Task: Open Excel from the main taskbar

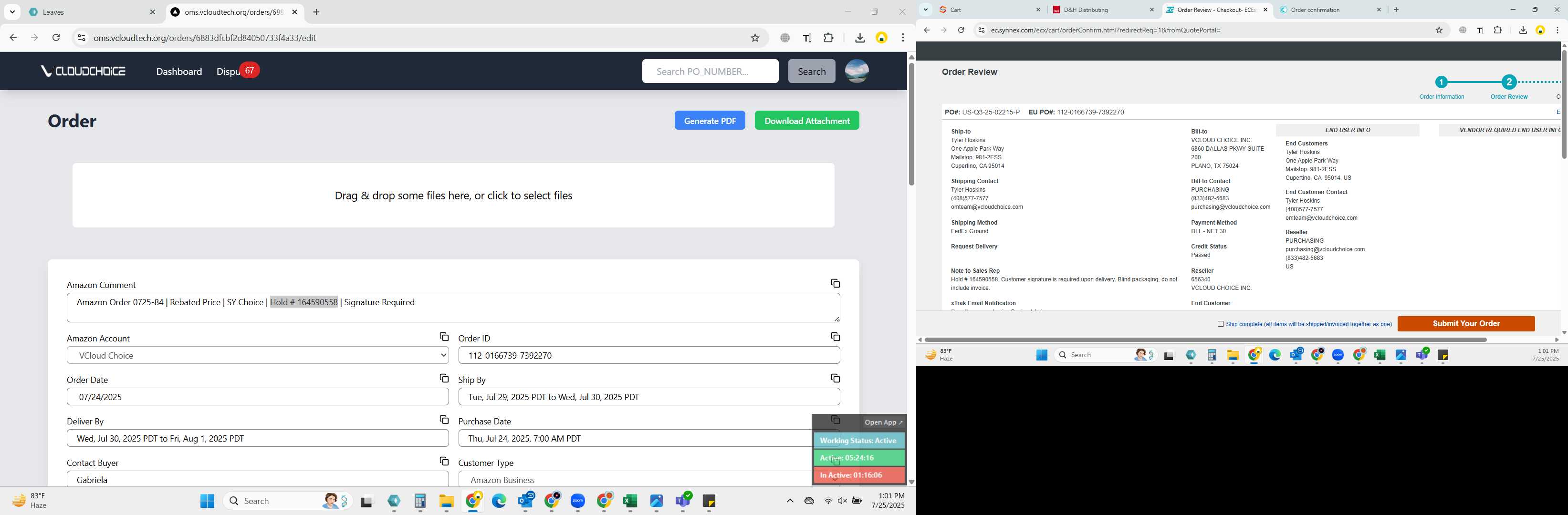Action: tap(630, 501)
